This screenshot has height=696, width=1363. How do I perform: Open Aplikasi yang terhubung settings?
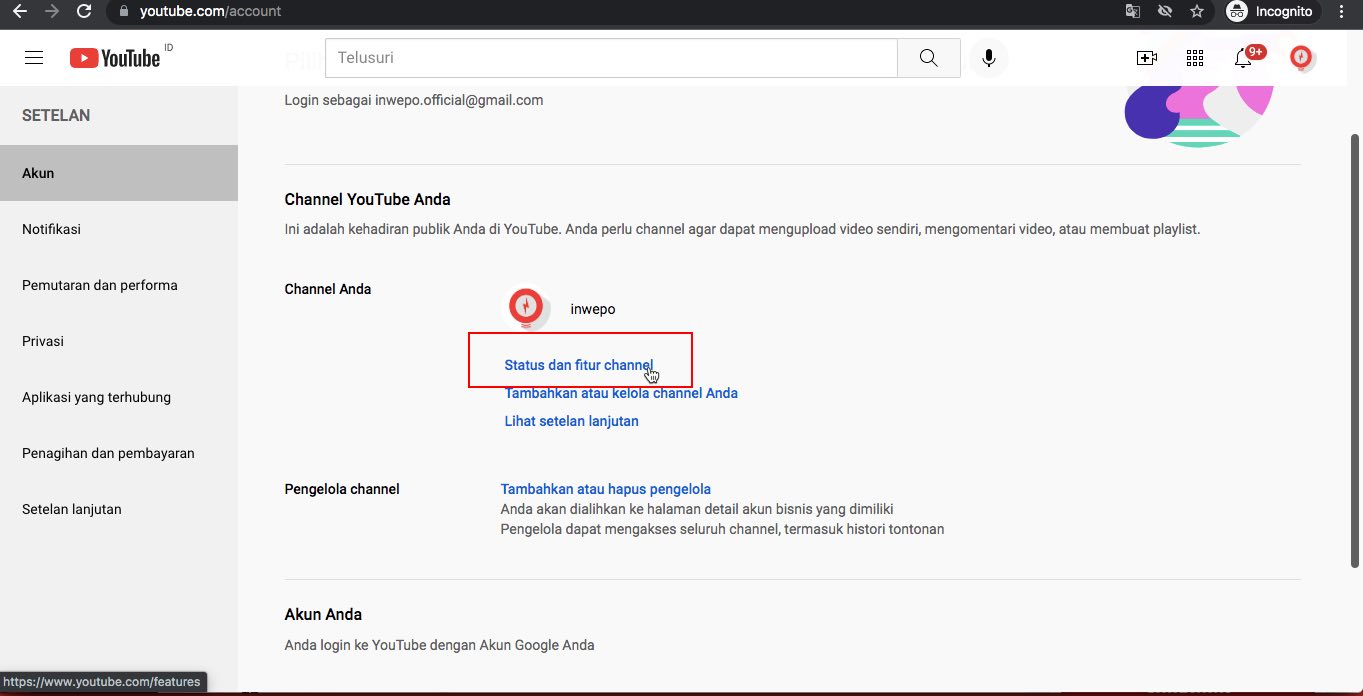click(119, 397)
